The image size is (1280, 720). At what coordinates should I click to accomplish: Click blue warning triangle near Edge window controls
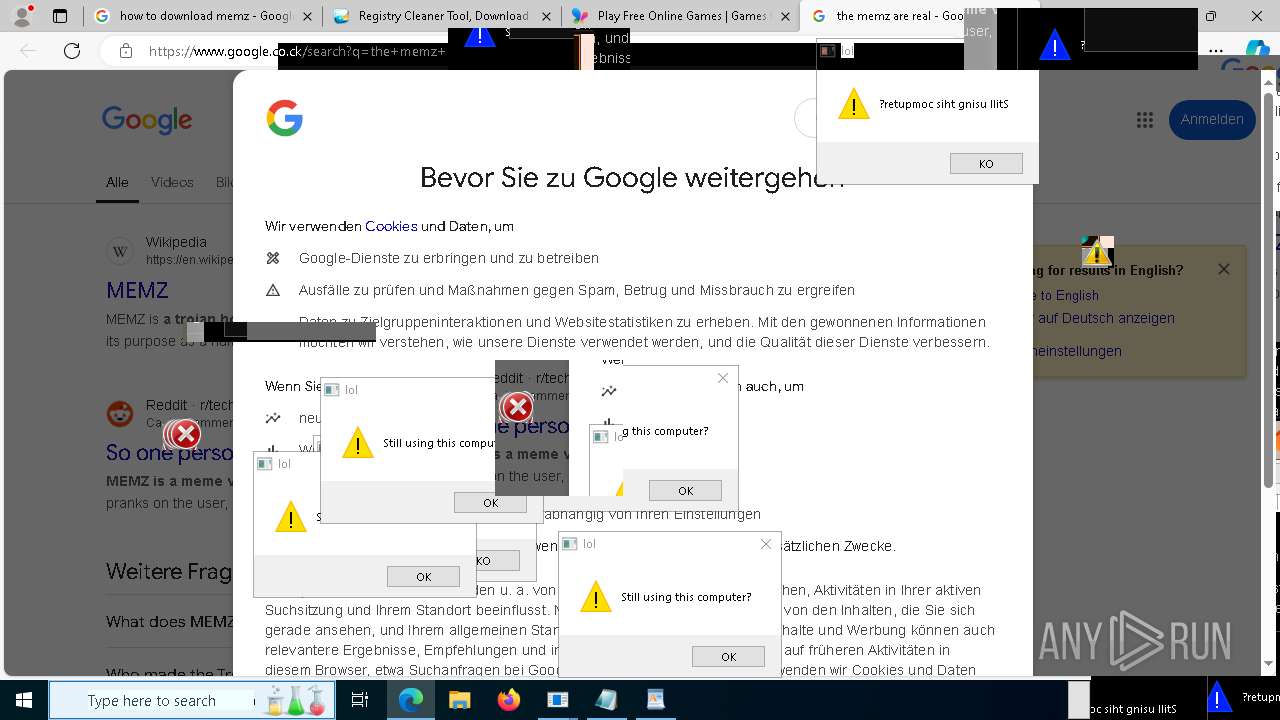(1055, 45)
